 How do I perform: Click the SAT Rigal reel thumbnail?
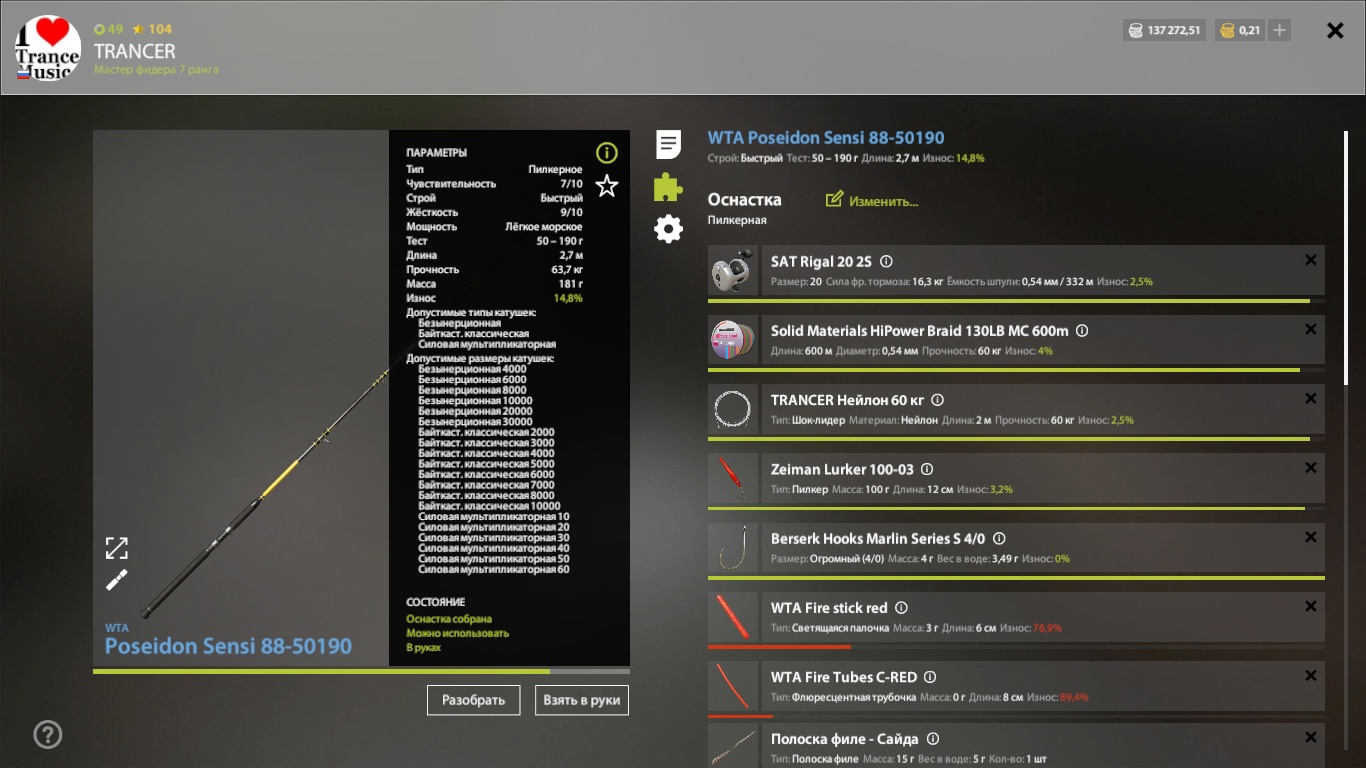coord(733,271)
